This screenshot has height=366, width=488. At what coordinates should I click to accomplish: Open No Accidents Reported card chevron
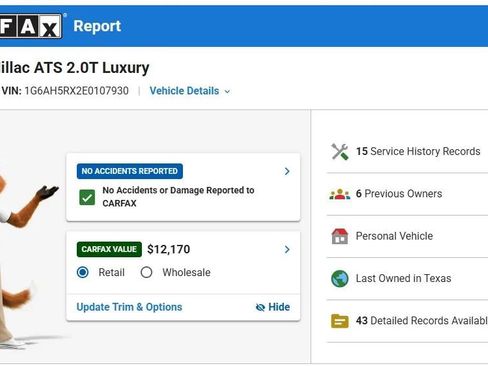[x=287, y=171]
